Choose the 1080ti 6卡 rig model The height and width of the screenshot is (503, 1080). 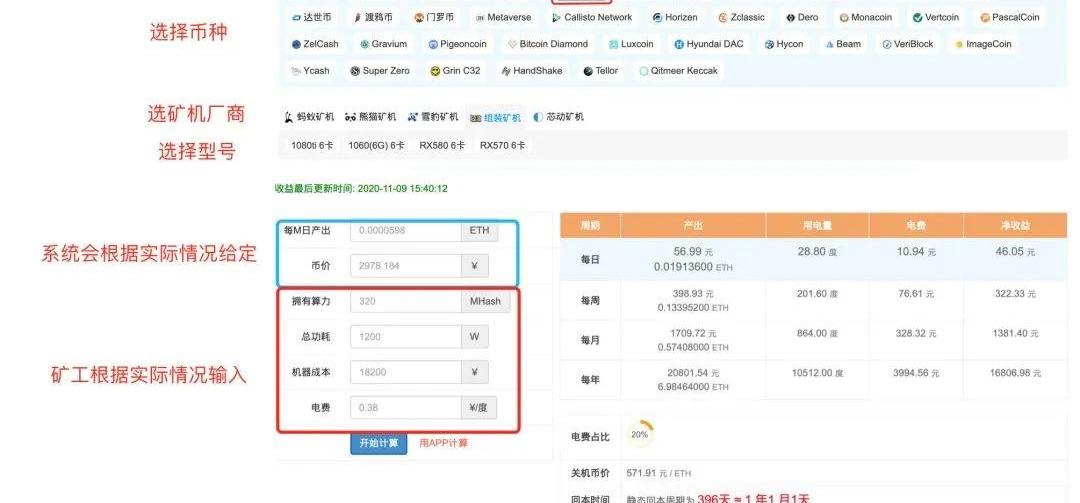[x=312, y=146]
